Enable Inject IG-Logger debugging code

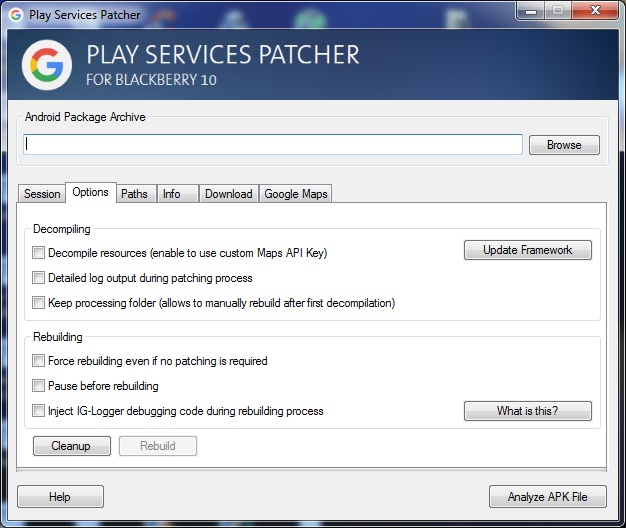coord(38,411)
